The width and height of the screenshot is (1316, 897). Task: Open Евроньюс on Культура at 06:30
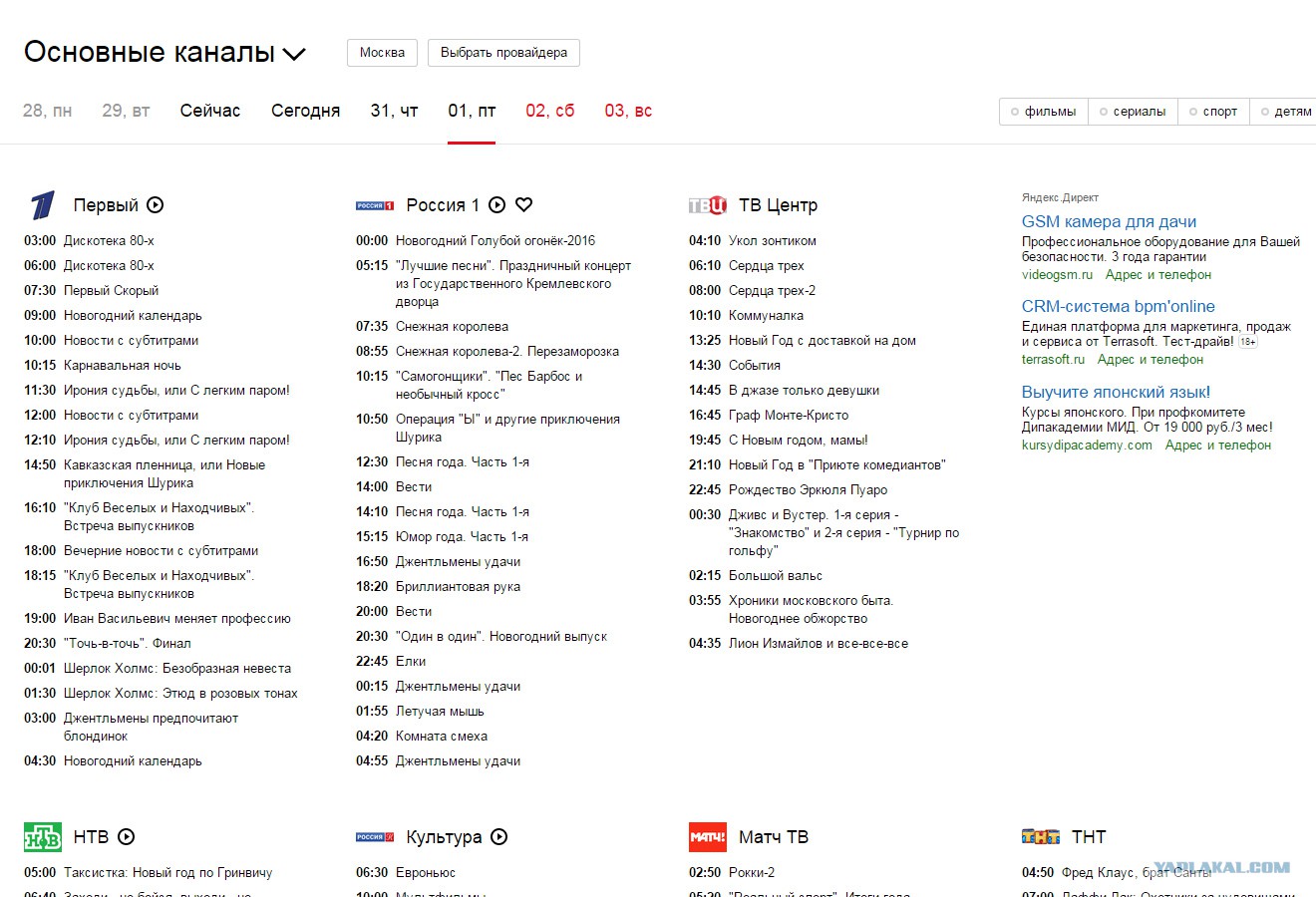tap(426, 873)
